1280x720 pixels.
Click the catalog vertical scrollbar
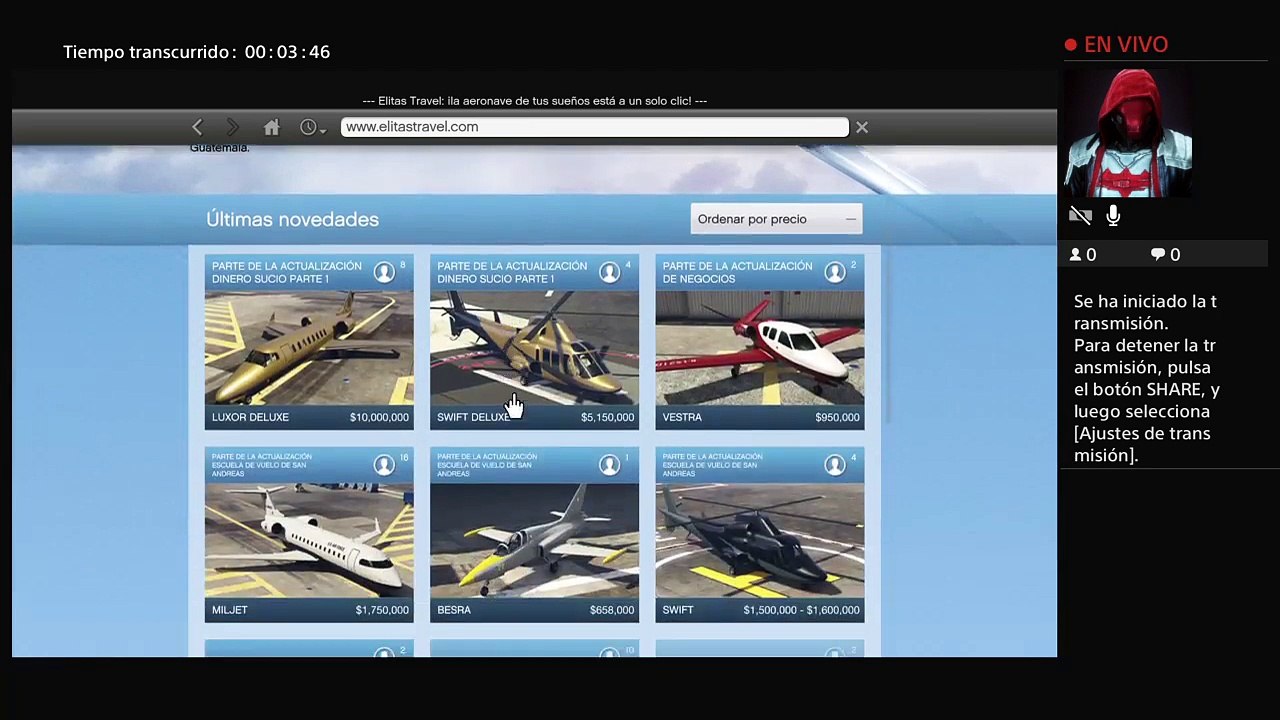point(886,335)
